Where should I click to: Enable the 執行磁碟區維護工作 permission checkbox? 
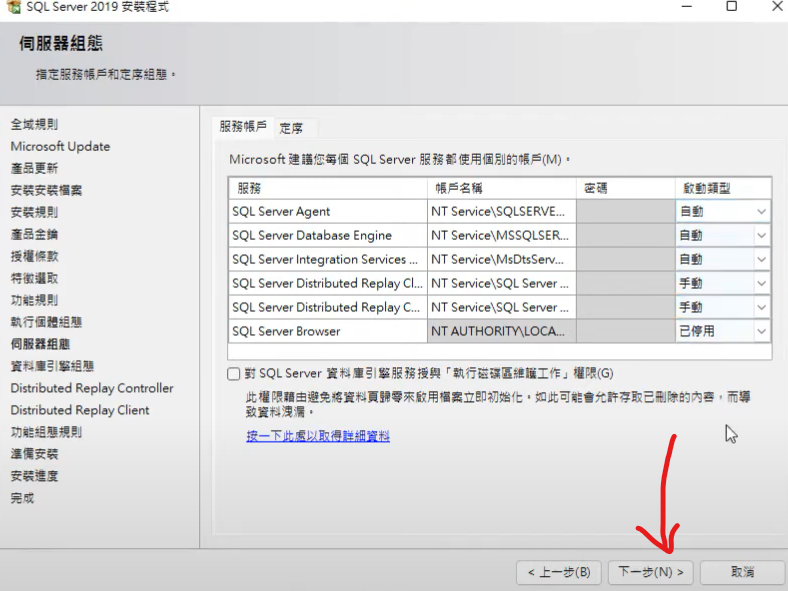[x=234, y=374]
